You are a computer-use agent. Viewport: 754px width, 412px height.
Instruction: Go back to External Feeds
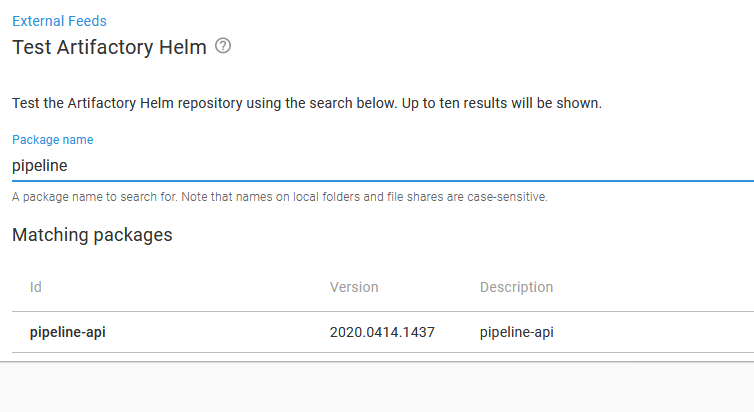pyautogui.click(x=59, y=20)
